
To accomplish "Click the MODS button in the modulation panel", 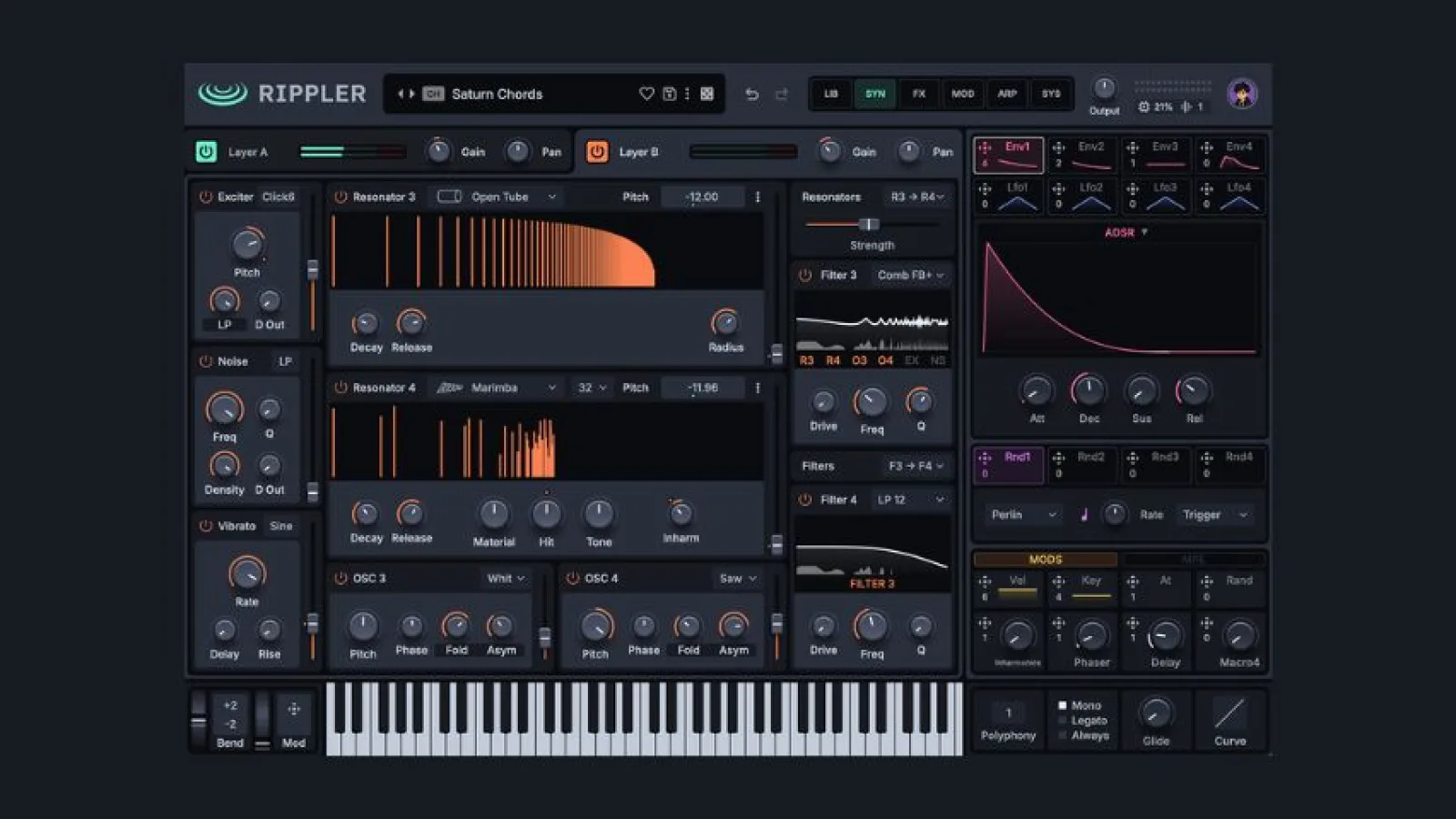I will tap(1046, 560).
